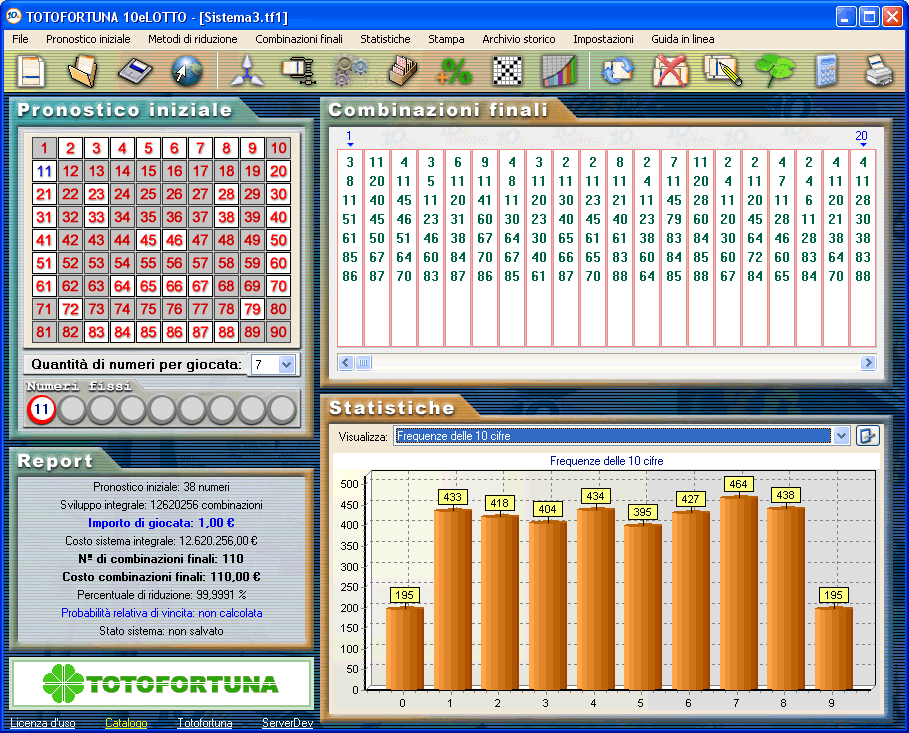Click the combinations scrollbar left arrow
The image size is (909, 733).
click(x=346, y=363)
